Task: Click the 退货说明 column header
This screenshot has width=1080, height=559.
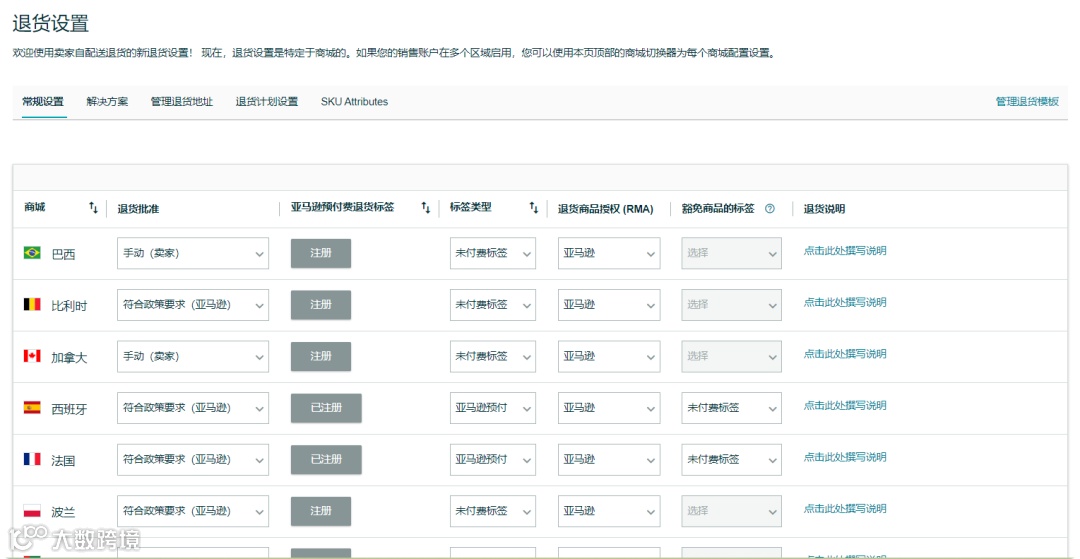Action: (x=824, y=209)
